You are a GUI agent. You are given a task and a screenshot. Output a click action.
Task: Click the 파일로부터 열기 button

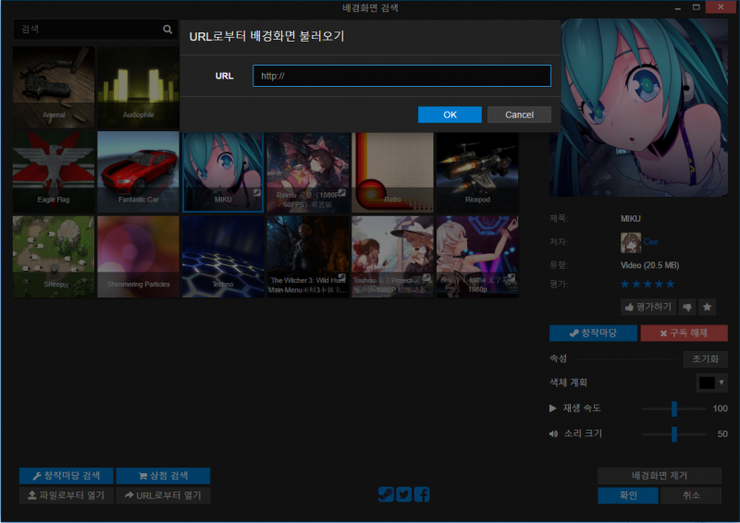(67, 496)
